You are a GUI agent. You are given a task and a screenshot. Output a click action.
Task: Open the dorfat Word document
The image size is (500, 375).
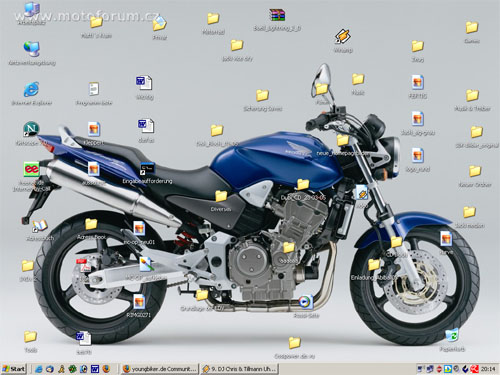click(x=146, y=126)
